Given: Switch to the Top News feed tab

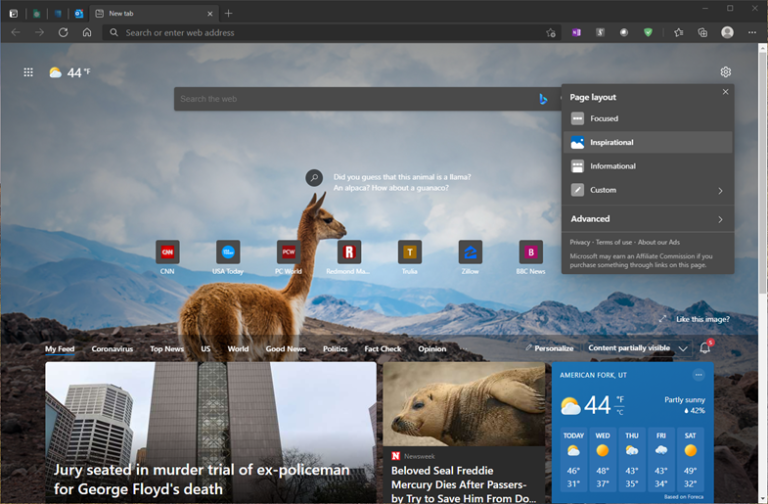Looking at the screenshot, I should coord(167,349).
